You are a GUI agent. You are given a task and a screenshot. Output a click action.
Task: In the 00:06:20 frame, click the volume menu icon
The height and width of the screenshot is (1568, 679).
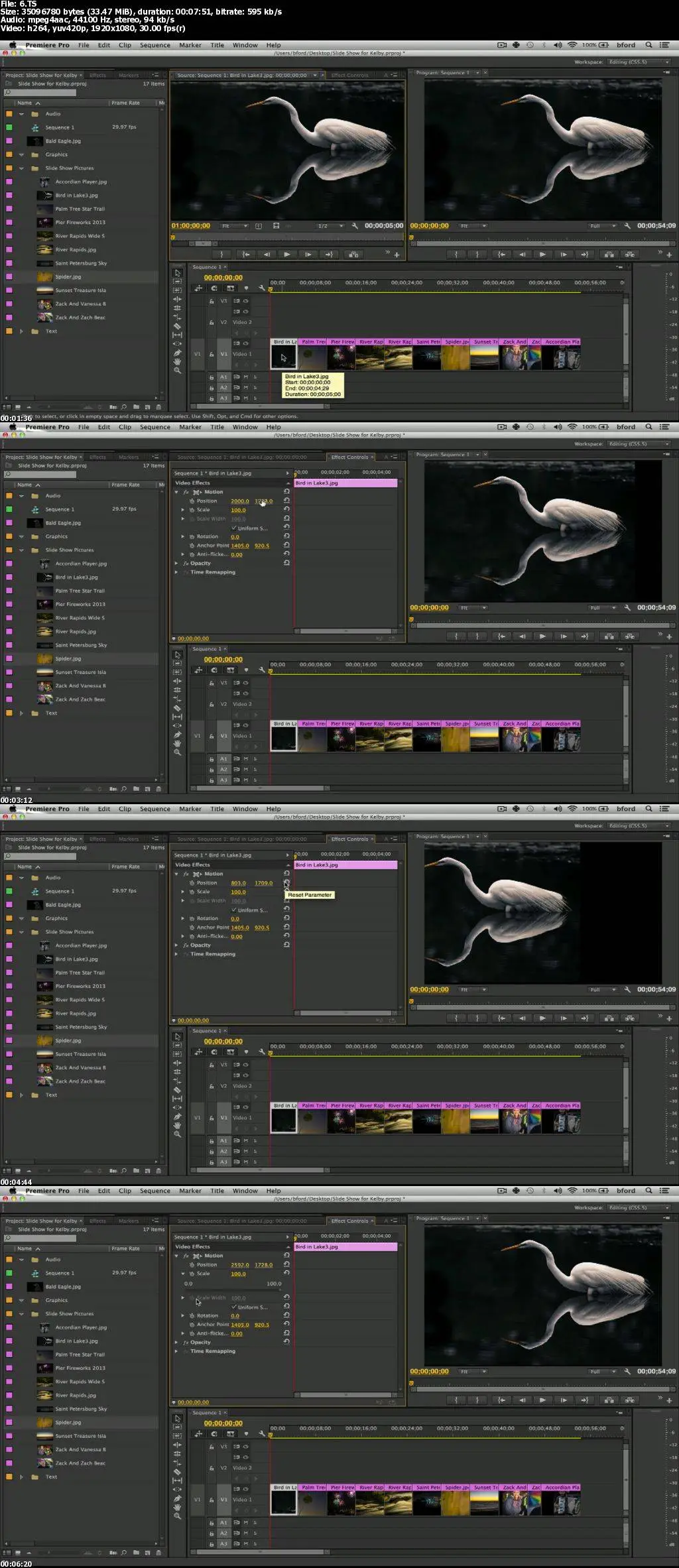(x=557, y=1191)
